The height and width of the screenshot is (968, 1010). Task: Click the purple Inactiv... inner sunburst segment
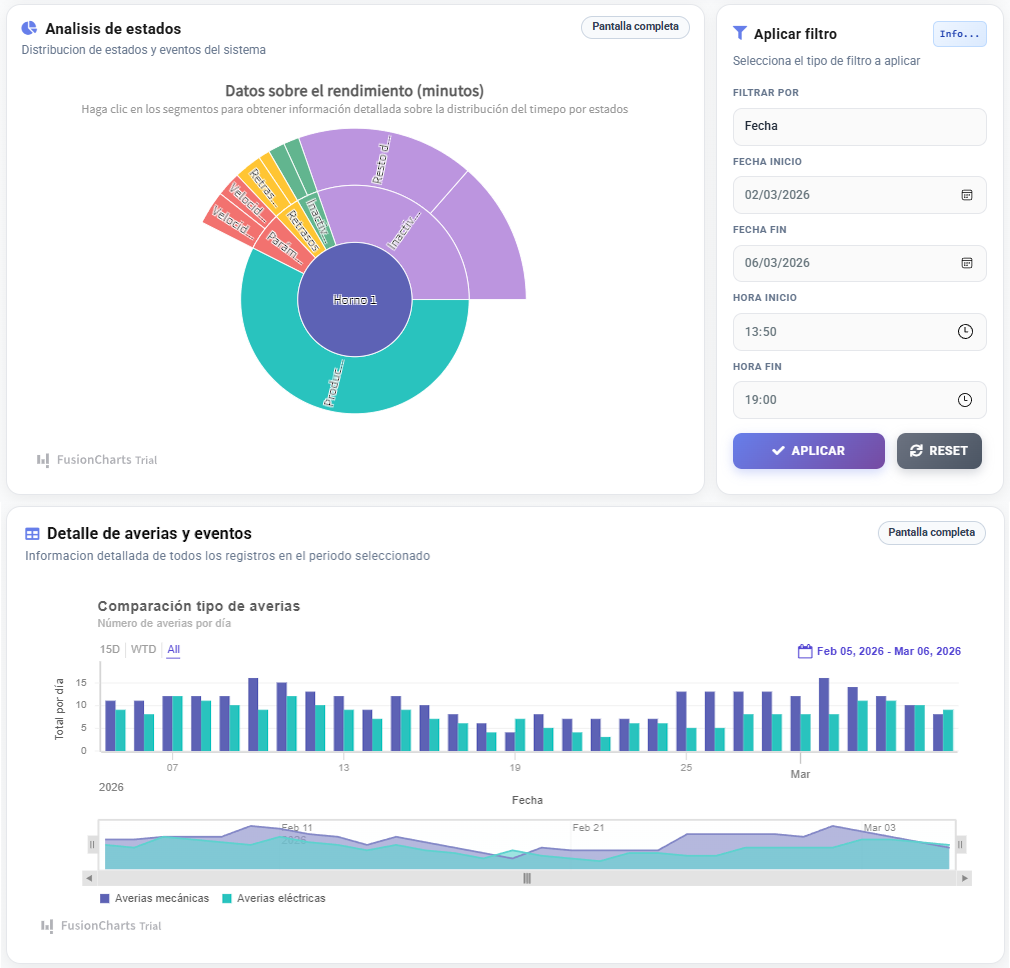pyautogui.click(x=406, y=232)
